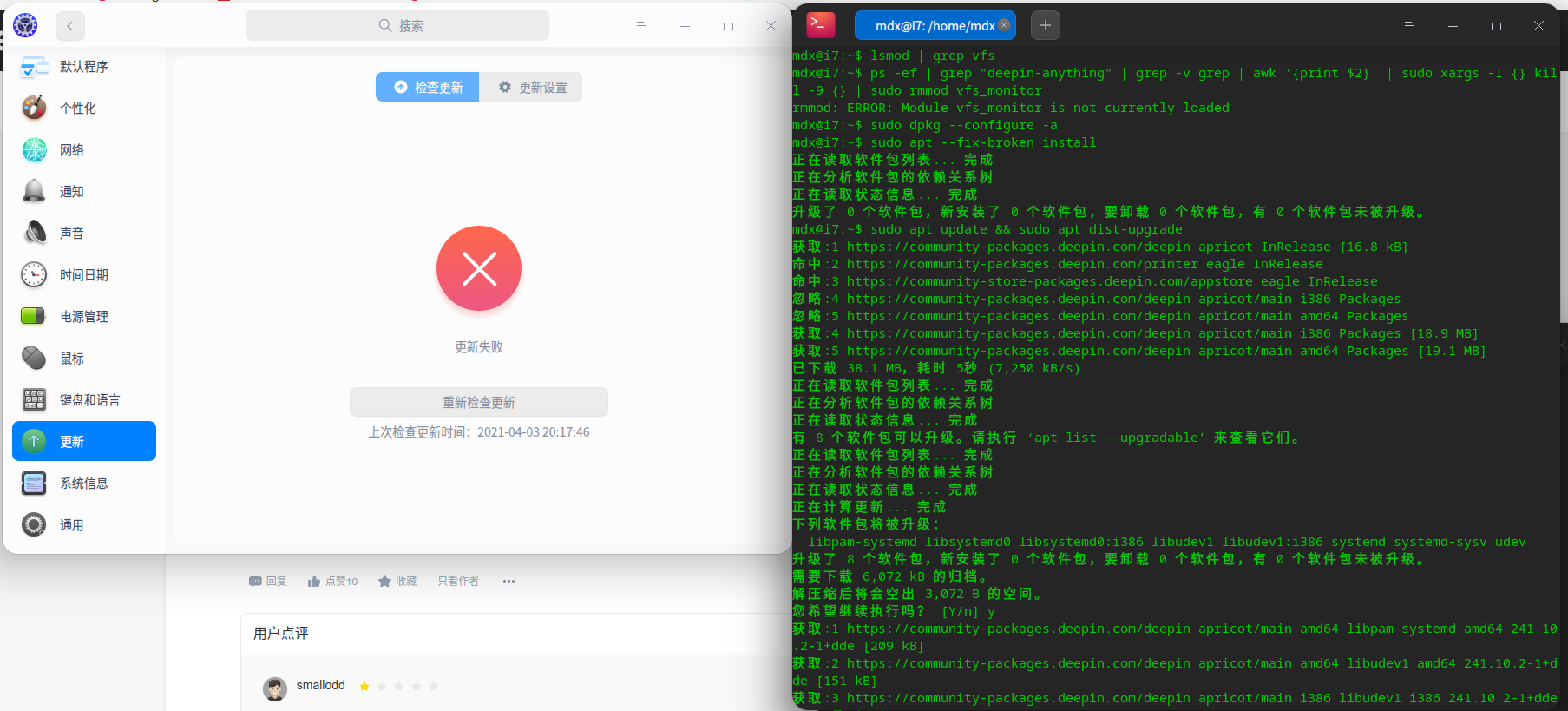Open the Power Management (电源管理) battery icon
Viewport: 1568px width, 711px height.
[35, 316]
